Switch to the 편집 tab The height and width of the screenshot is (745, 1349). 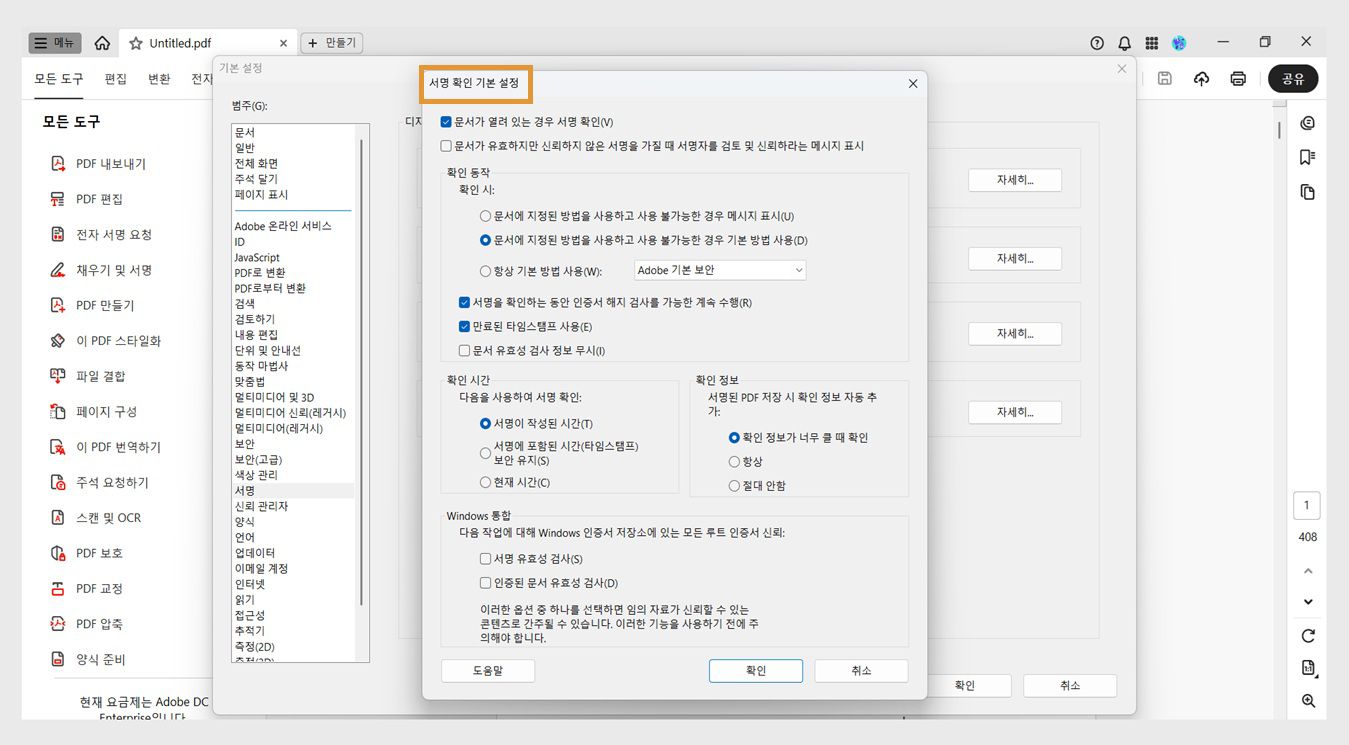pos(115,78)
